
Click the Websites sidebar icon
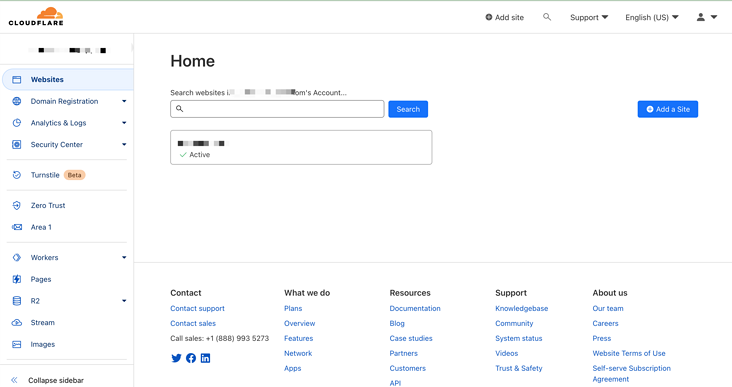point(17,79)
